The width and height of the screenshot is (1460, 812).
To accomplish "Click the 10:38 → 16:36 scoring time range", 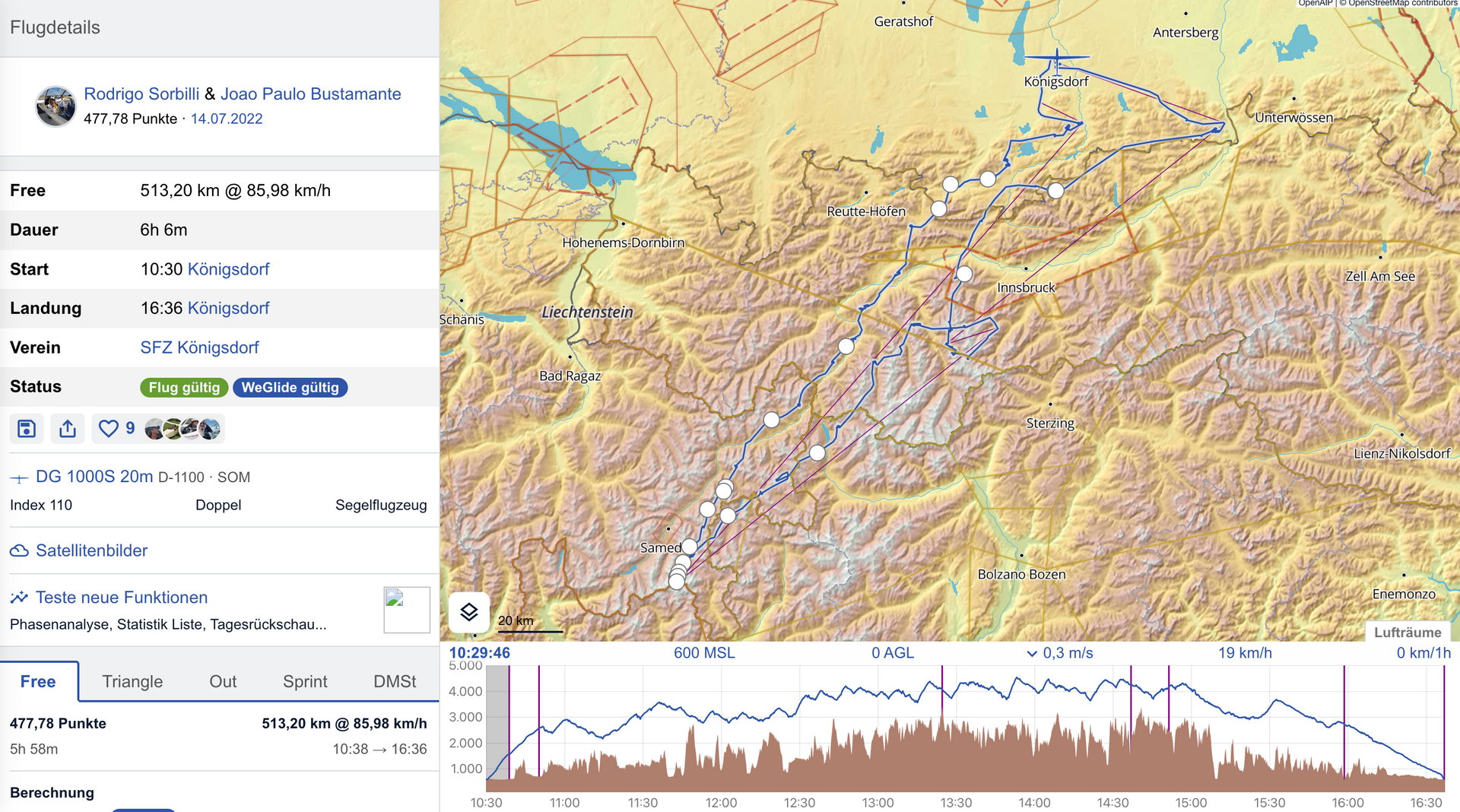I will click(379, 749).
